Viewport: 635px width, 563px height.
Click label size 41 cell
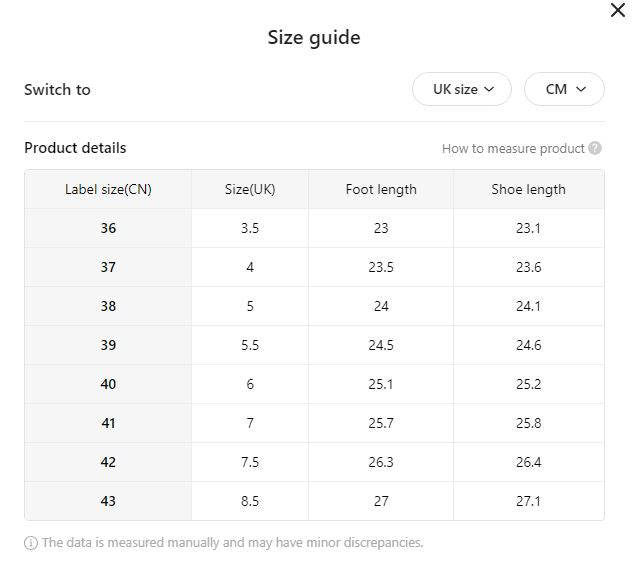pos(108,423)
